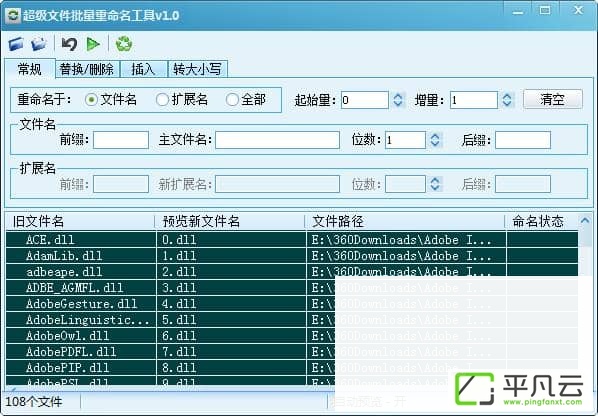Click the undo arrow toolbar icon
The image size is (598, 416).
[69, 44]
